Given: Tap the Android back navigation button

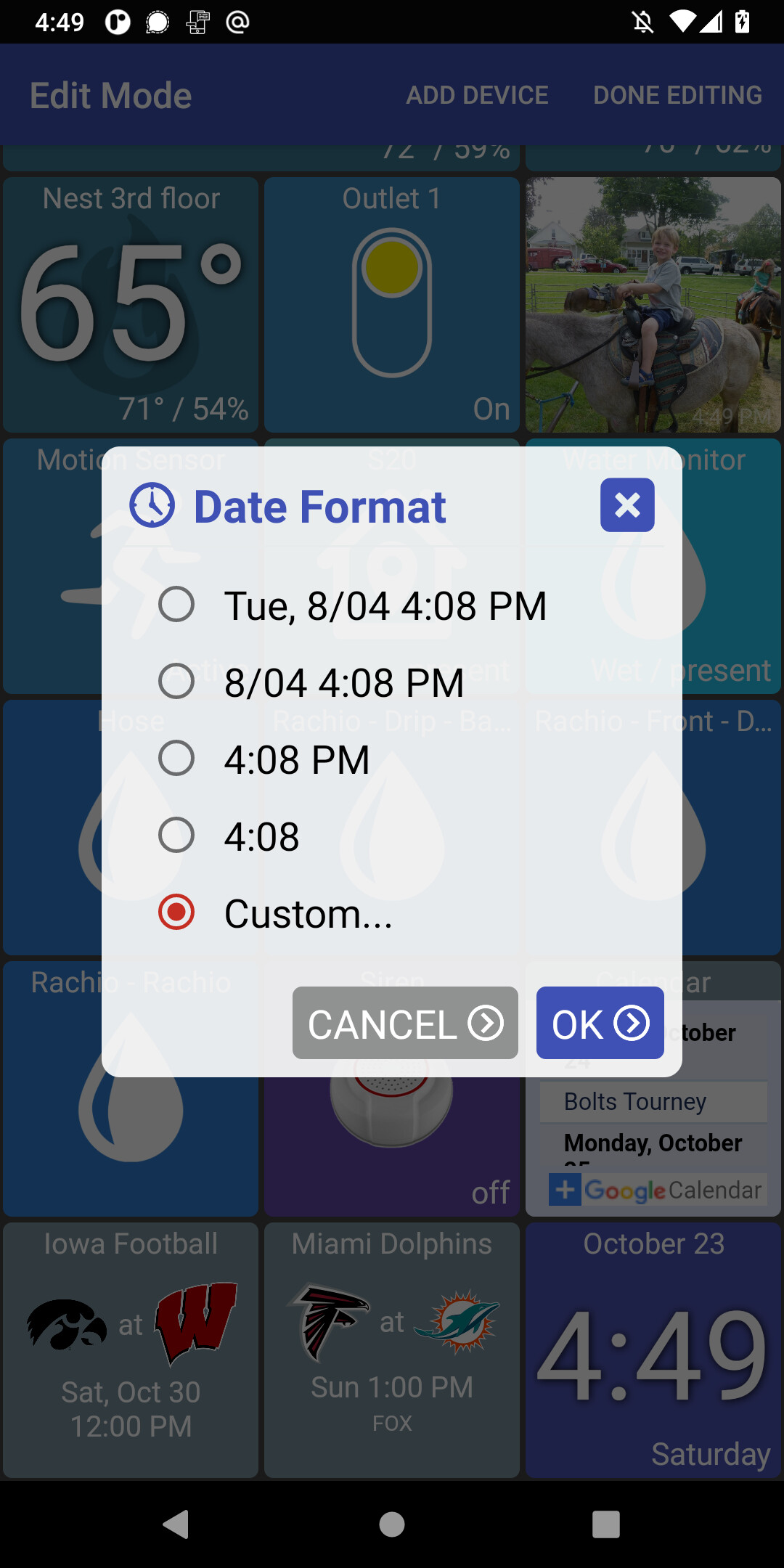Looking at the screenshot, I should [x=176, y=1524].
